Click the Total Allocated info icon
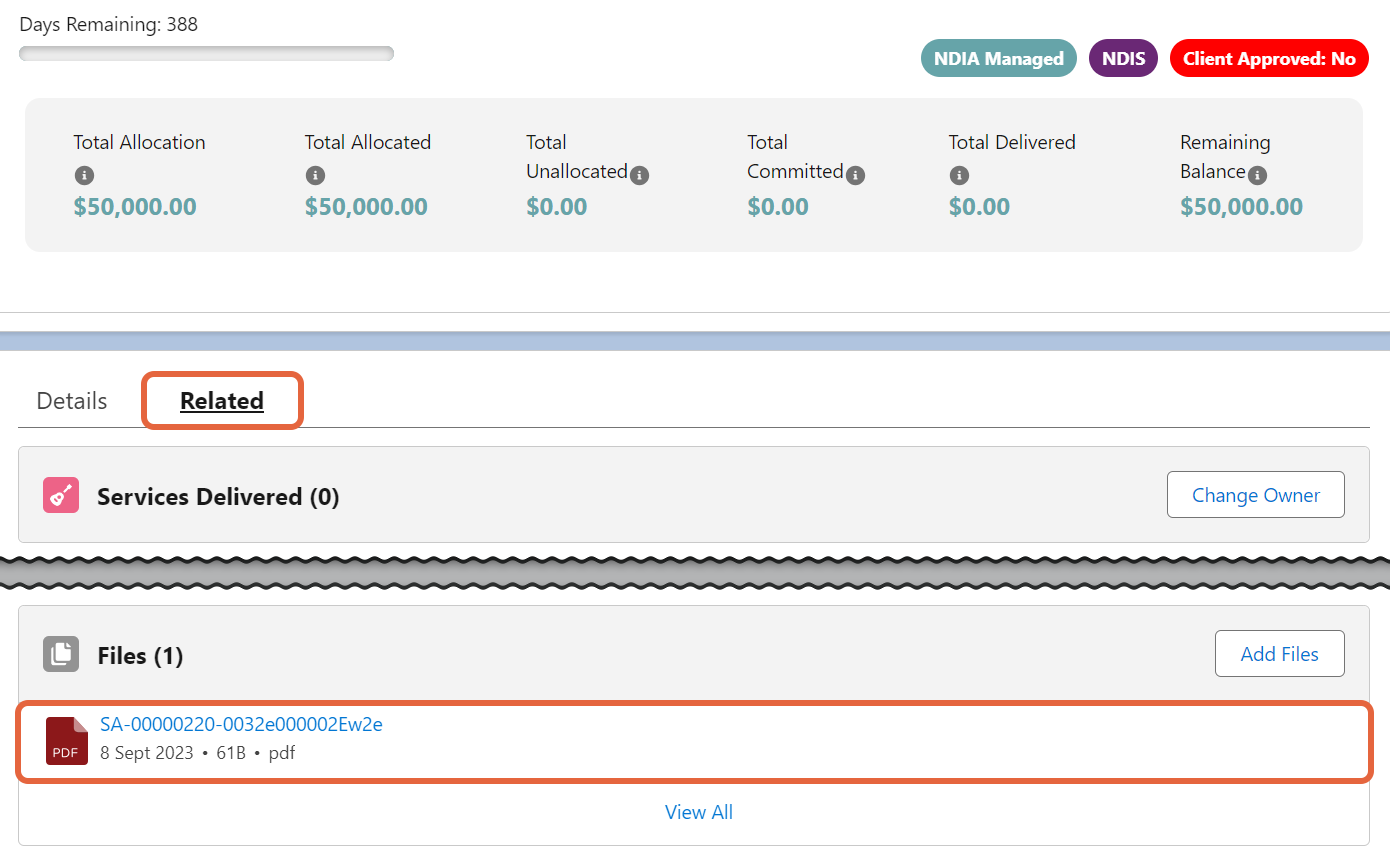 pos(315,176)
